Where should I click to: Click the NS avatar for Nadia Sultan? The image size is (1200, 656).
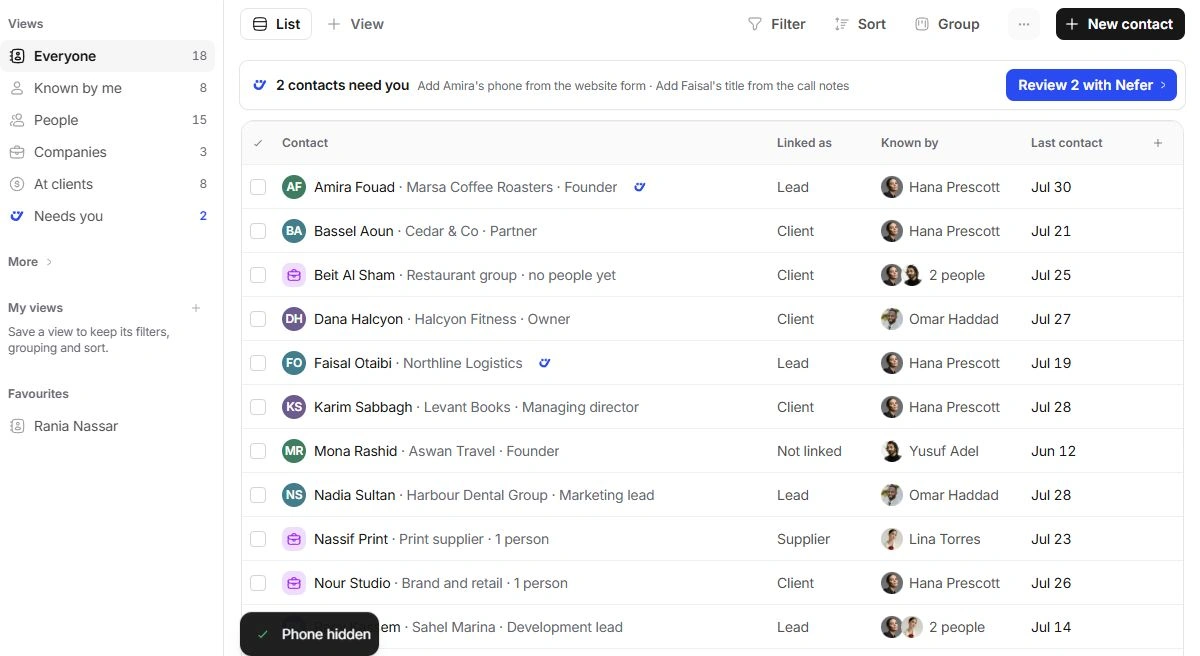pyautogui.click(x=294, y=495)
